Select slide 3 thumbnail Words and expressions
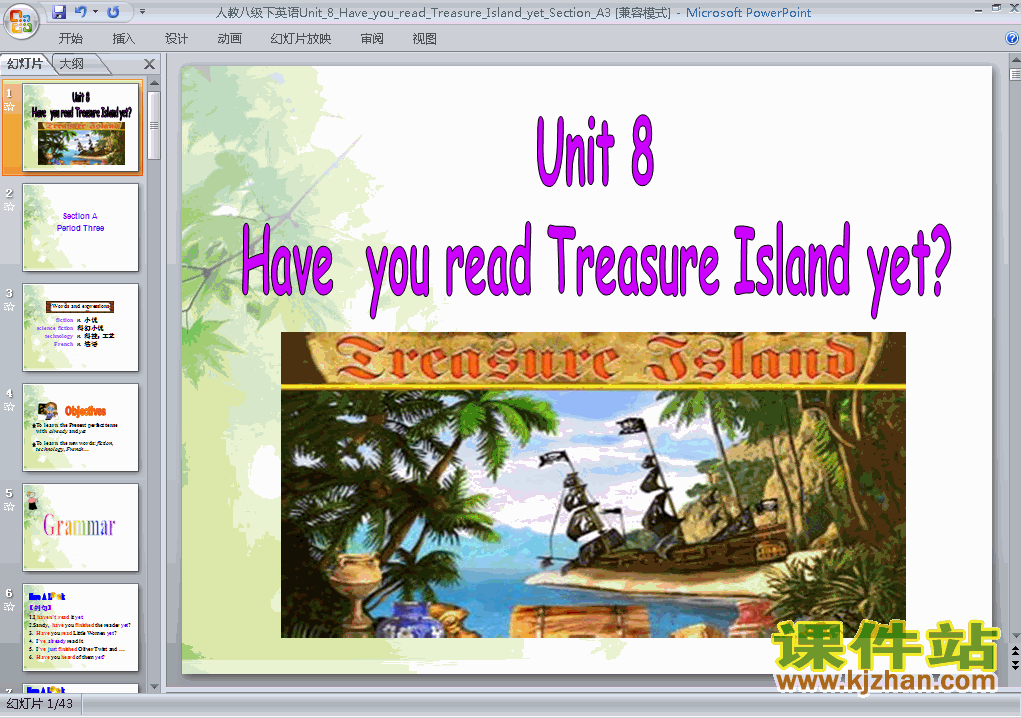 tap(81, 327)
